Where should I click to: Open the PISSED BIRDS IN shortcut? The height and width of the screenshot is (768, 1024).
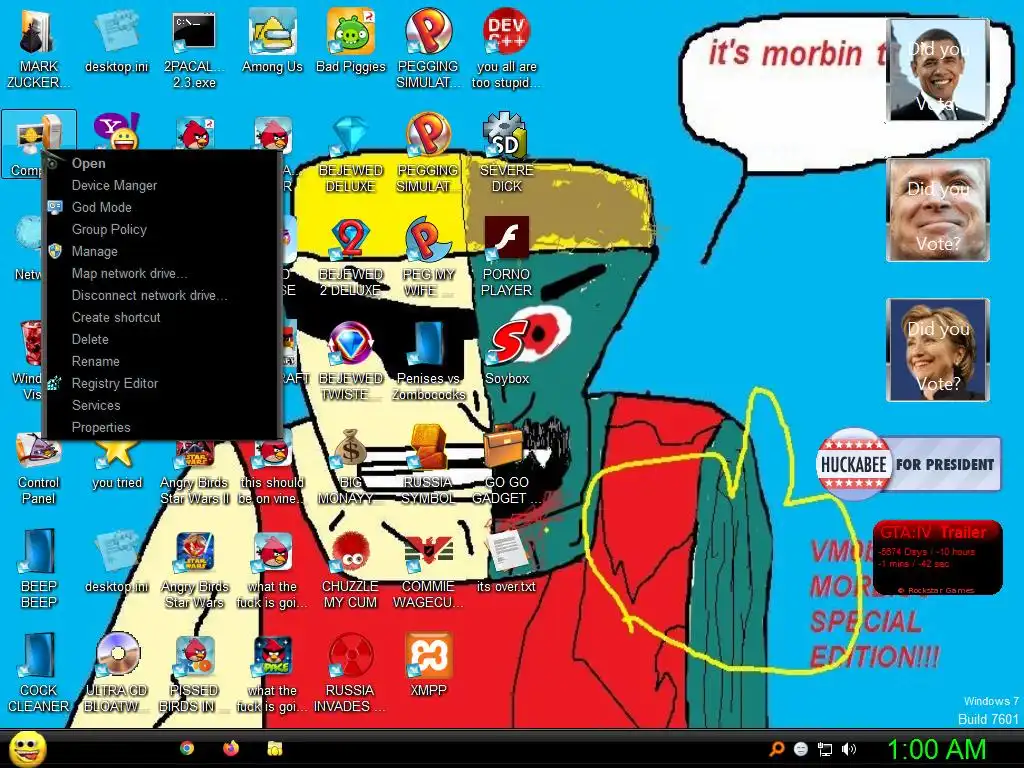194,673
